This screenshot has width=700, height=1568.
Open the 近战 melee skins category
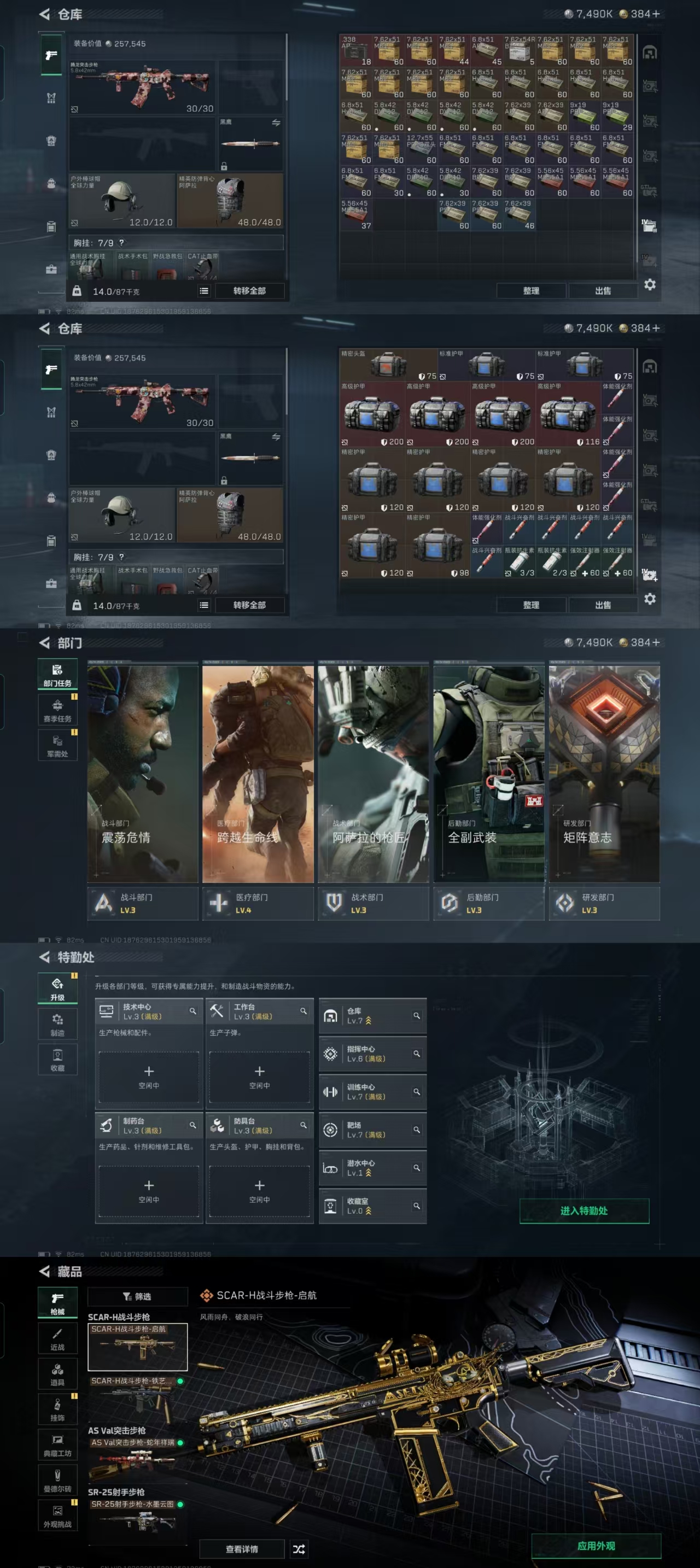pyautogui.click(x=57, y=1338)
